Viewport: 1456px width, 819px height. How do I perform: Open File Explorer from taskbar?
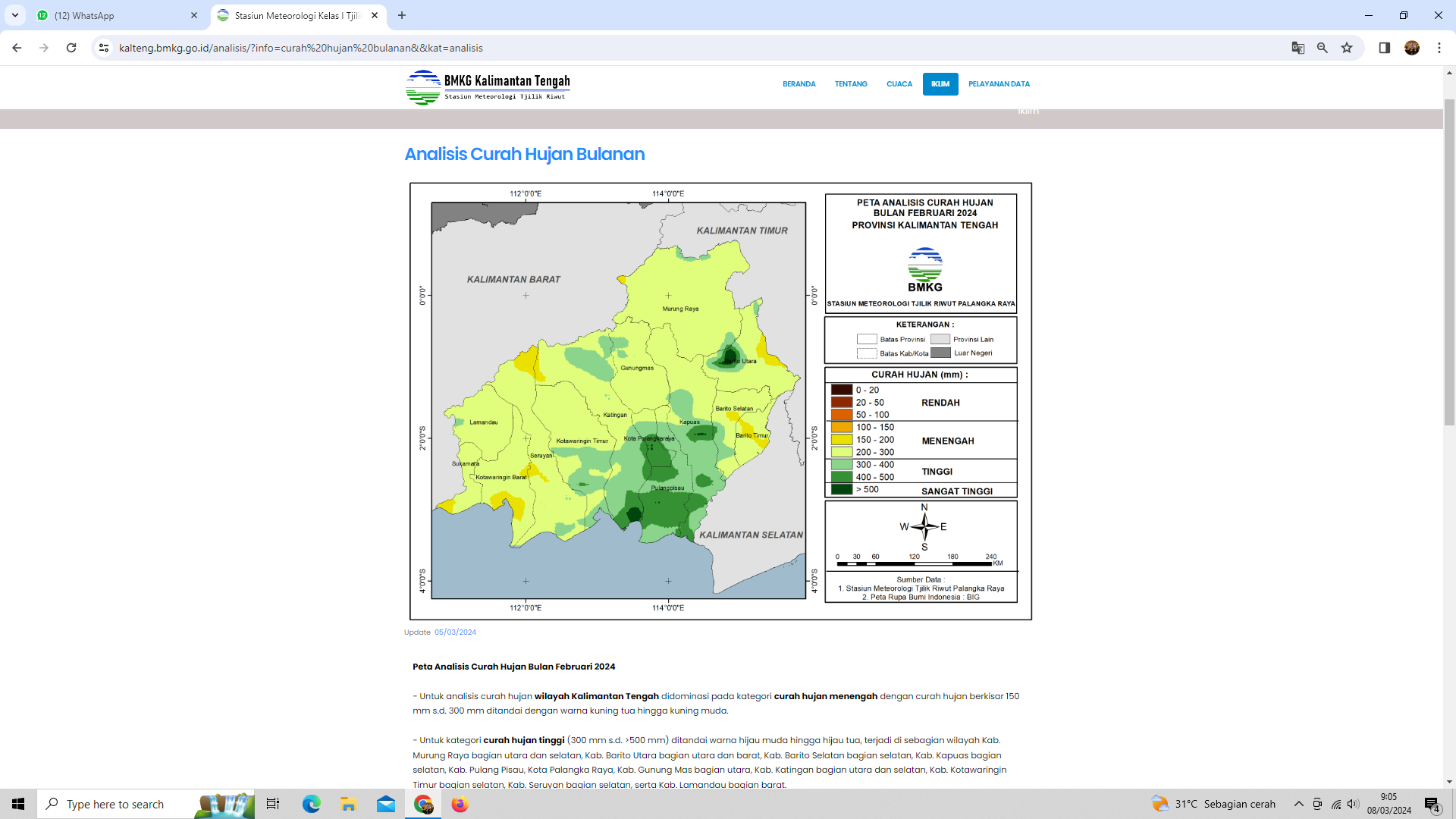[348, 804]
